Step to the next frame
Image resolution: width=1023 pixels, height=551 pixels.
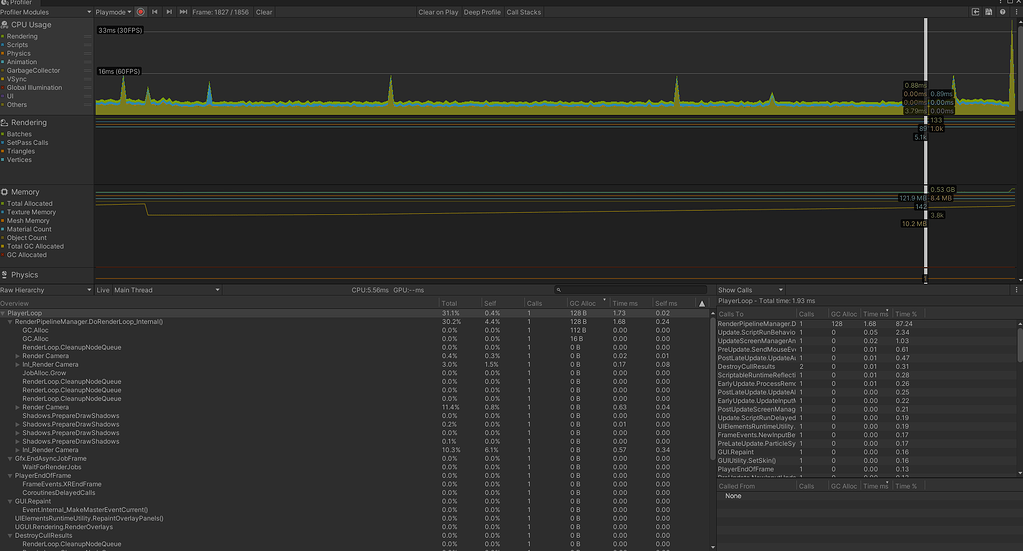[x=169, y=12]
